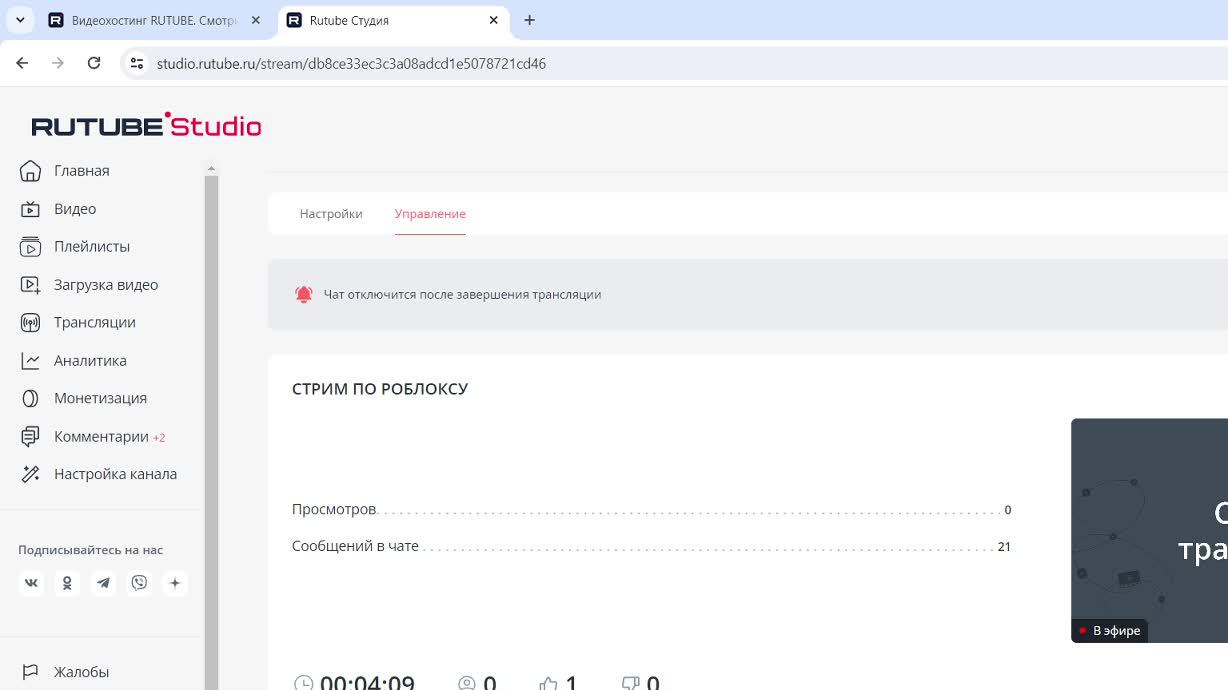
Task: Click the Аналитика chart icon
Action: (x=31, y=361)
